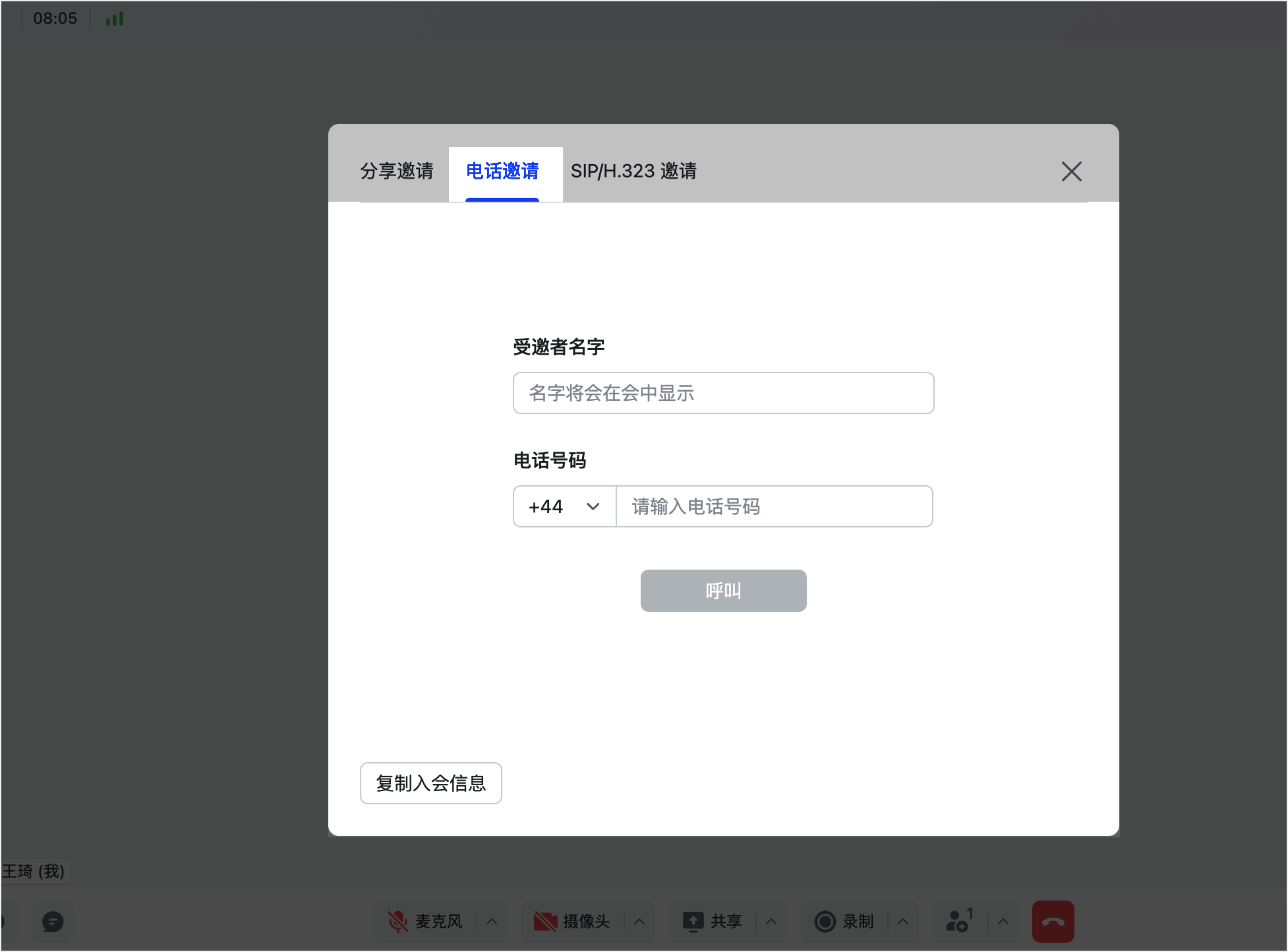Expand the recording options arrow
Screen dimensions: 1288x952
coord(903,922)
